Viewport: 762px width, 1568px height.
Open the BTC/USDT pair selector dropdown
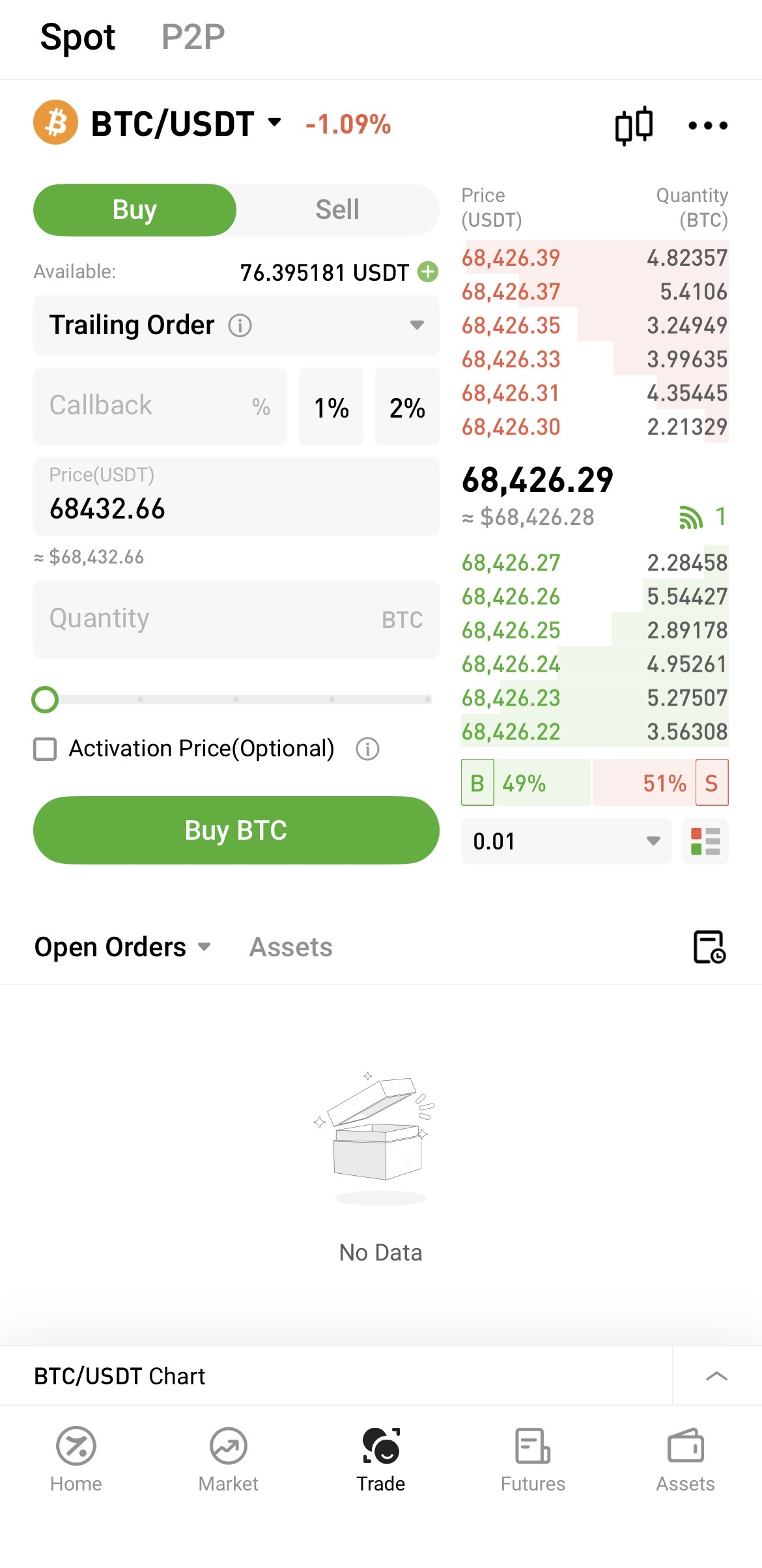point(186,124)
